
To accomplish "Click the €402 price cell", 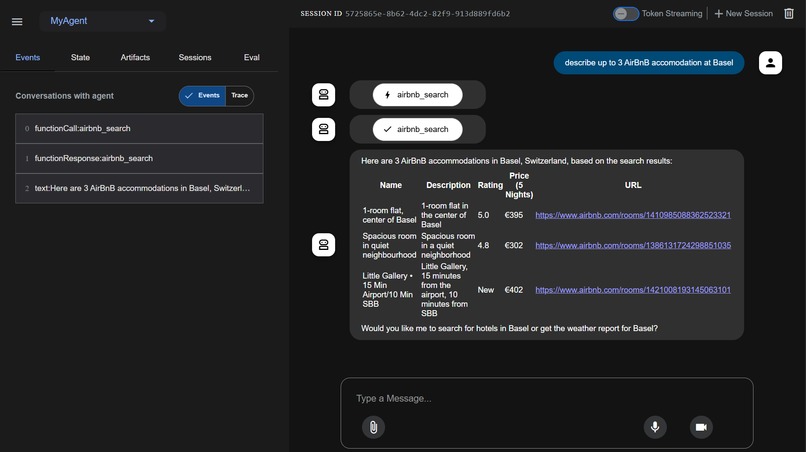I will (x=514, y=290).
